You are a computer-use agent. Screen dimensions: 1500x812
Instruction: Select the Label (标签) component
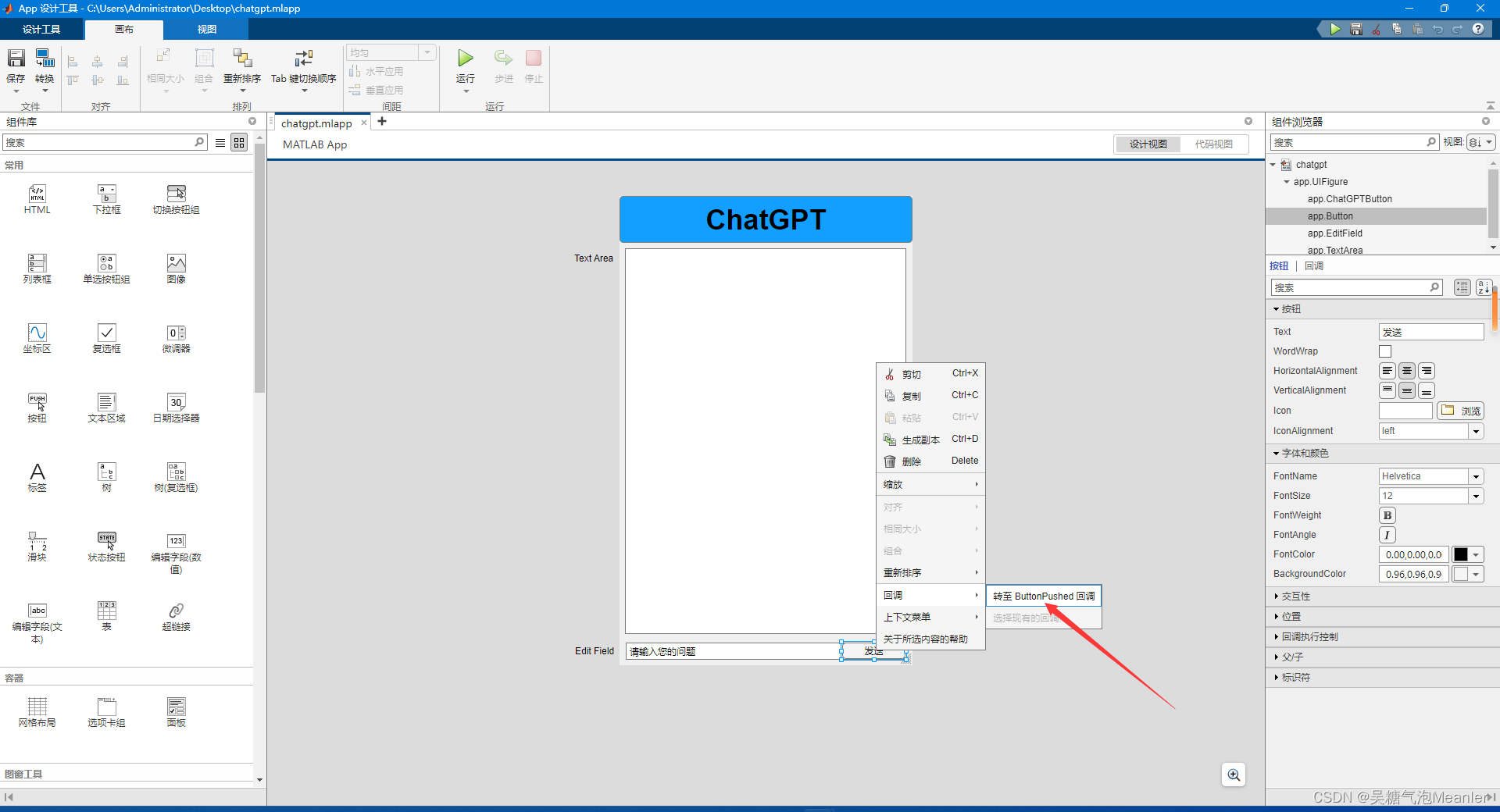[x=37, y=478]
